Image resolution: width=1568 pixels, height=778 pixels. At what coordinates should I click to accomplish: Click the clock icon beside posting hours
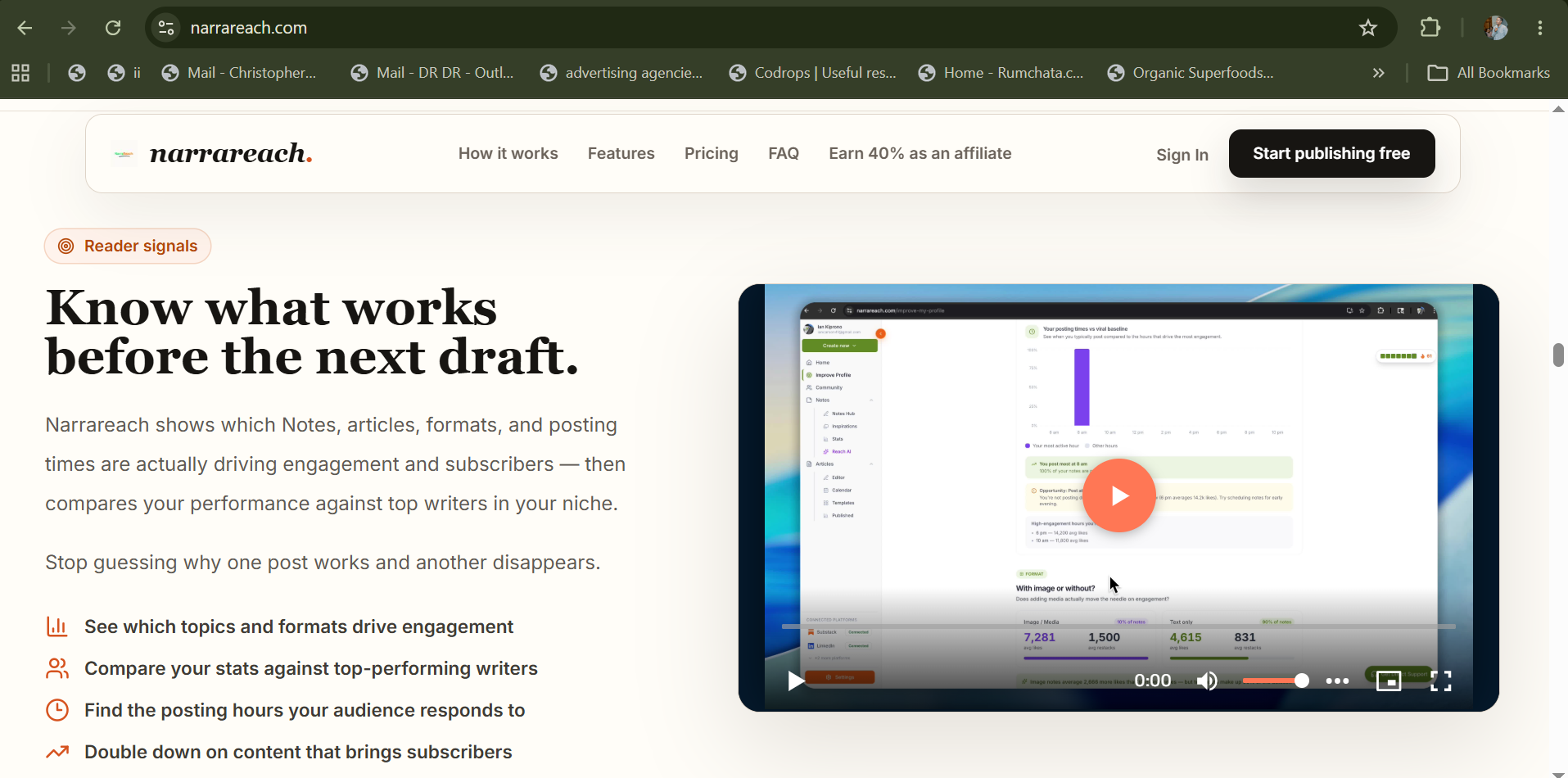pos(57,710)
